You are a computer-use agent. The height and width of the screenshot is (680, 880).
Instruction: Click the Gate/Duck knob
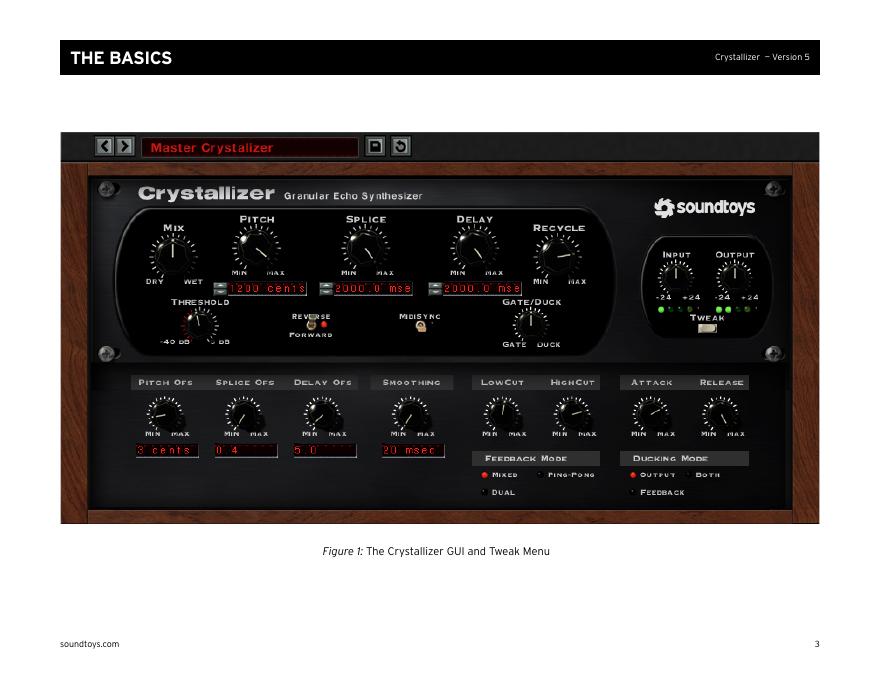pos(530,323)
